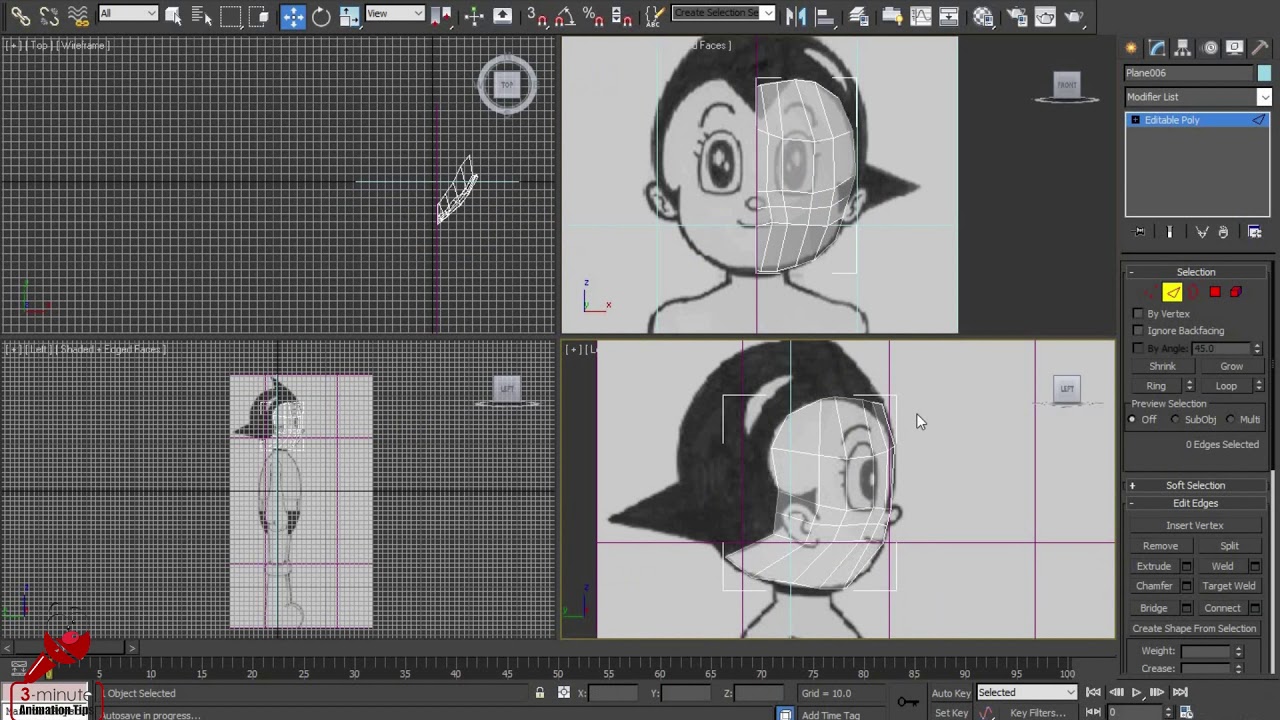Click the Align tool icon
The image size is (1280, 720).
(x=825, y=16)
